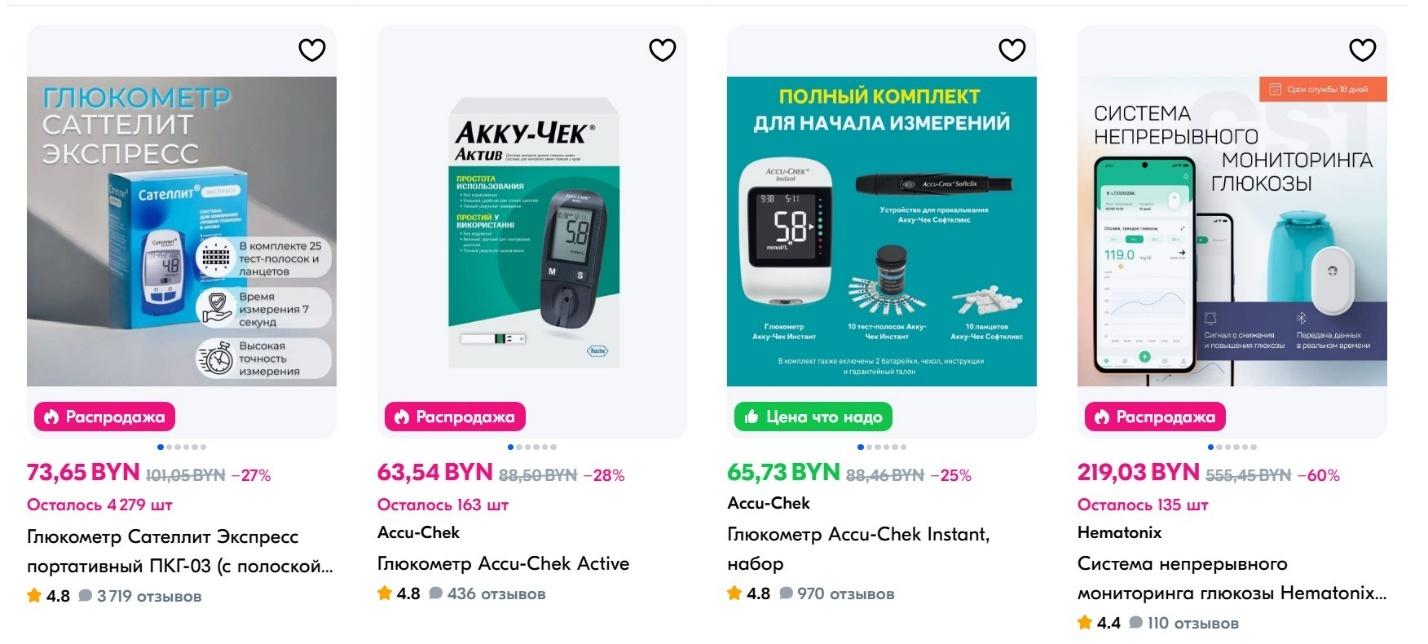
Task: Click Распродажа badge on Hematonix product
Action: [1155, 417]
